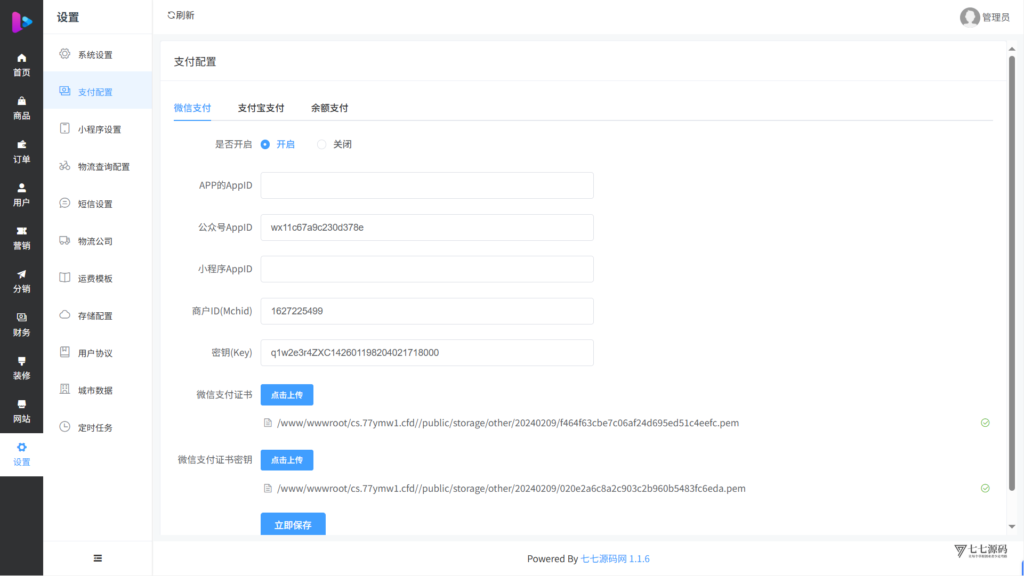Viewport: 1024px width, 576px height.
Task: Click the vertical scrollbar thumb
Action: pos(1012,273)
